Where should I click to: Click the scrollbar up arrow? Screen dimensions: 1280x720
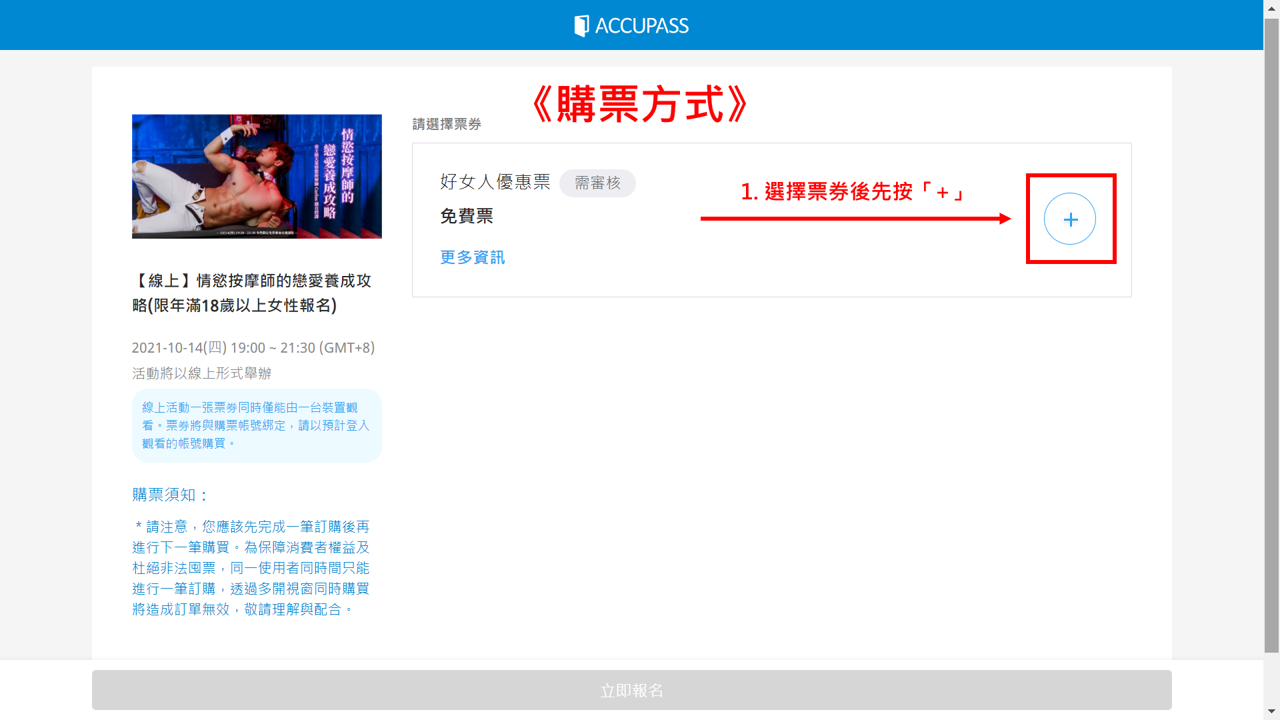[1271, 8]
